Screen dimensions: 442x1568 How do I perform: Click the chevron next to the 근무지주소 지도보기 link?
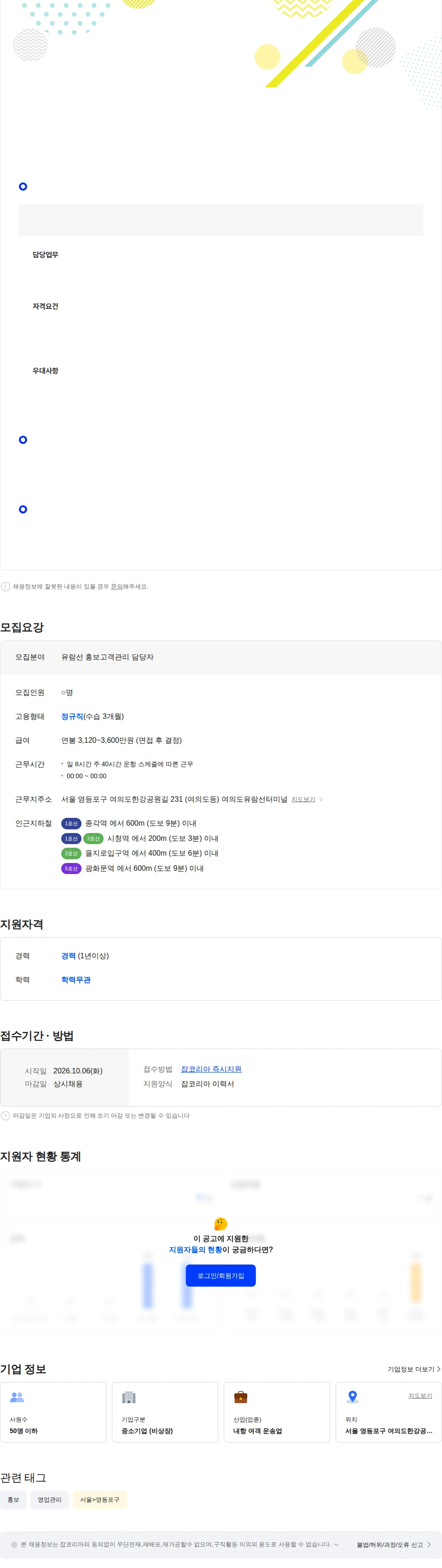pos(321,800)
